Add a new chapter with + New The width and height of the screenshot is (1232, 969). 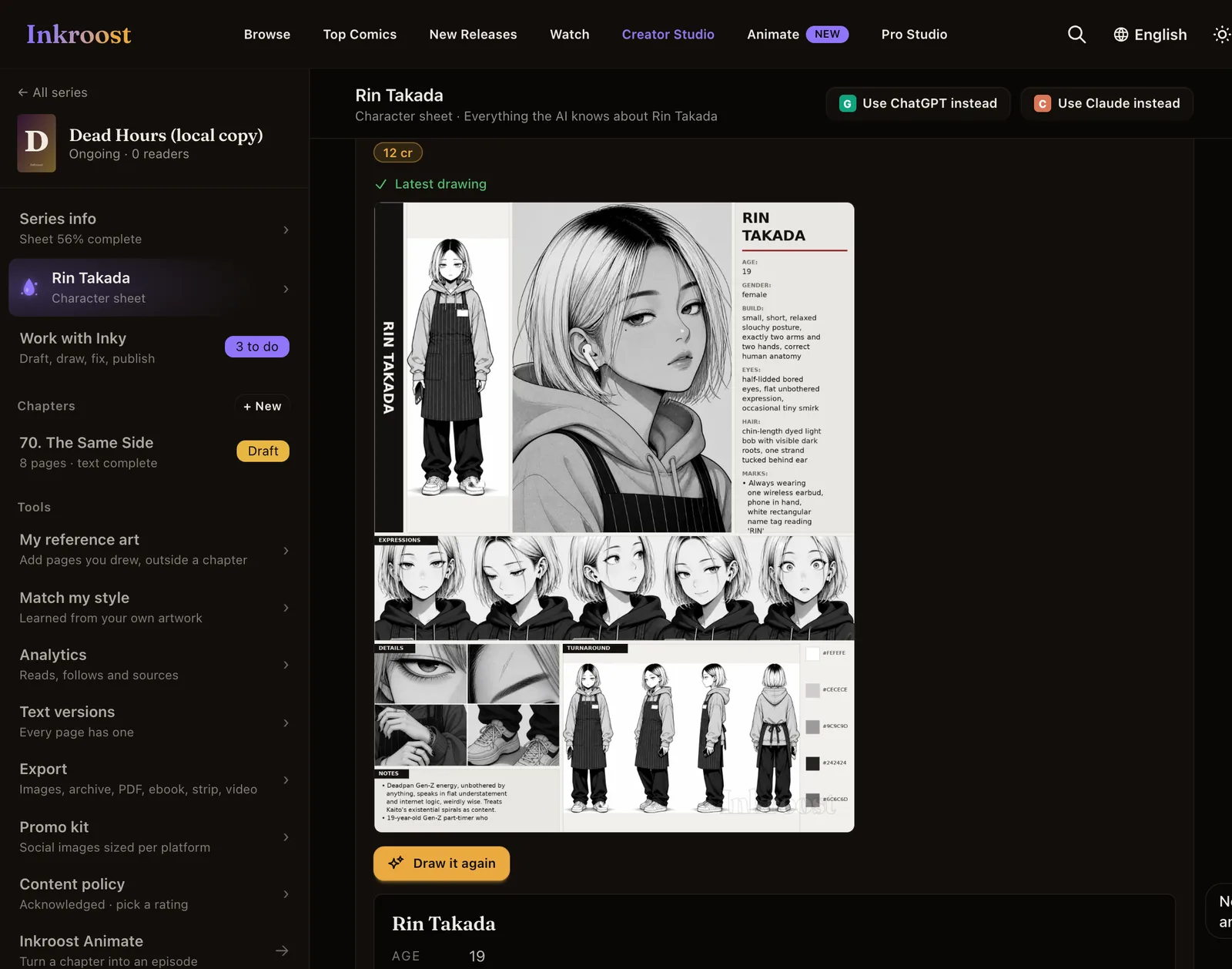coord(262,406)
